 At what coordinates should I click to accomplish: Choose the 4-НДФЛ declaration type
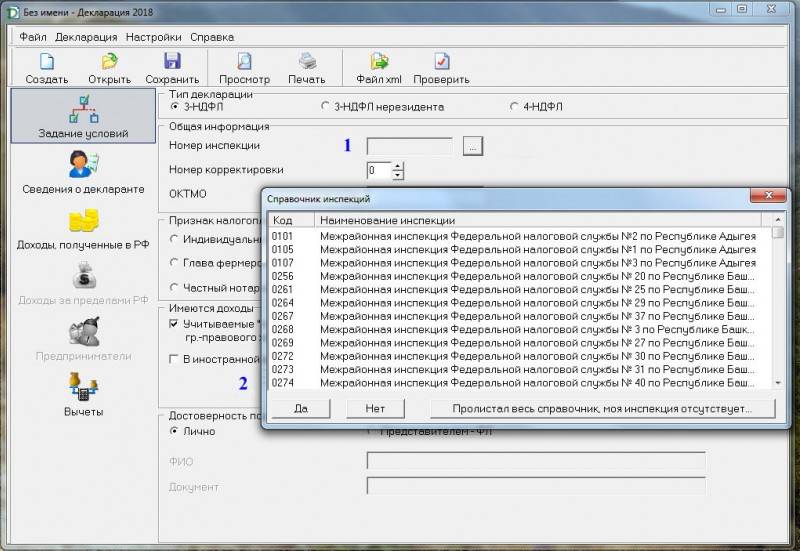514,106
